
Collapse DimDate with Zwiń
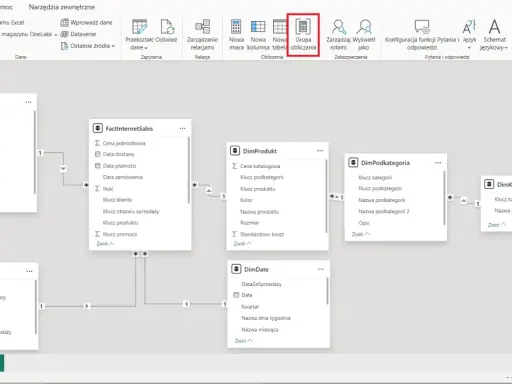(x=244, y=341)
